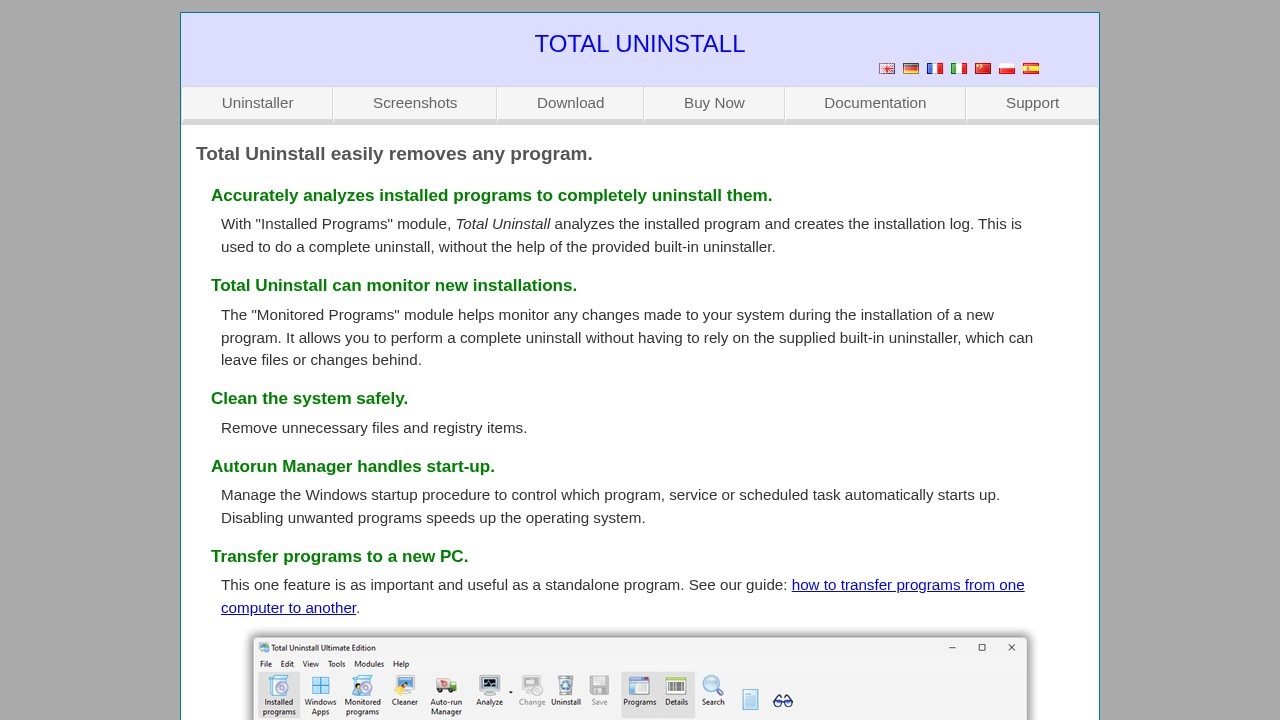Switch to Spanish via the Spain flag
Viewport: 1280px width, 720px height.
(x=1031, y=69)
